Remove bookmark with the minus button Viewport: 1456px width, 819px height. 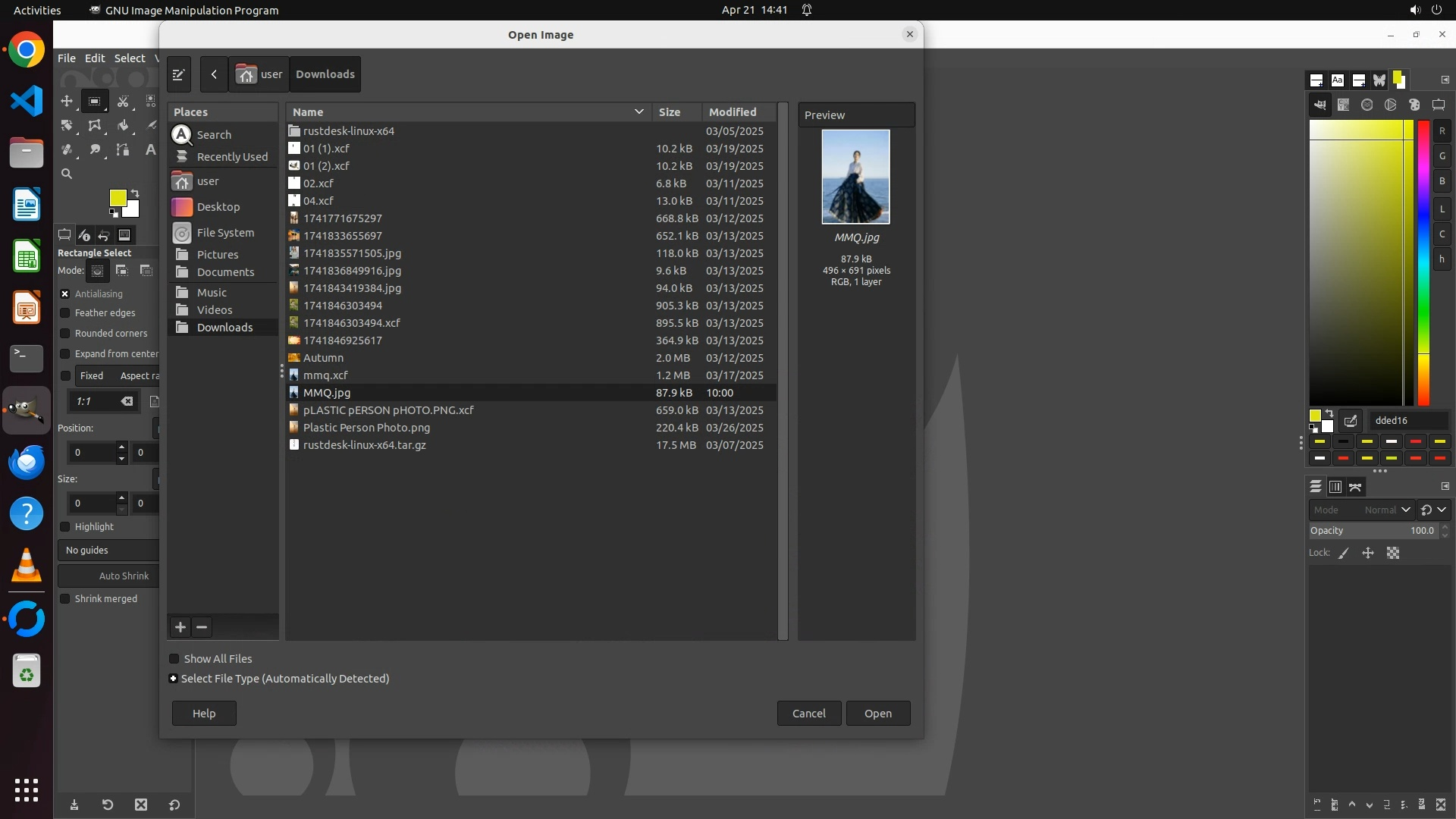click(x=202, y=627)
